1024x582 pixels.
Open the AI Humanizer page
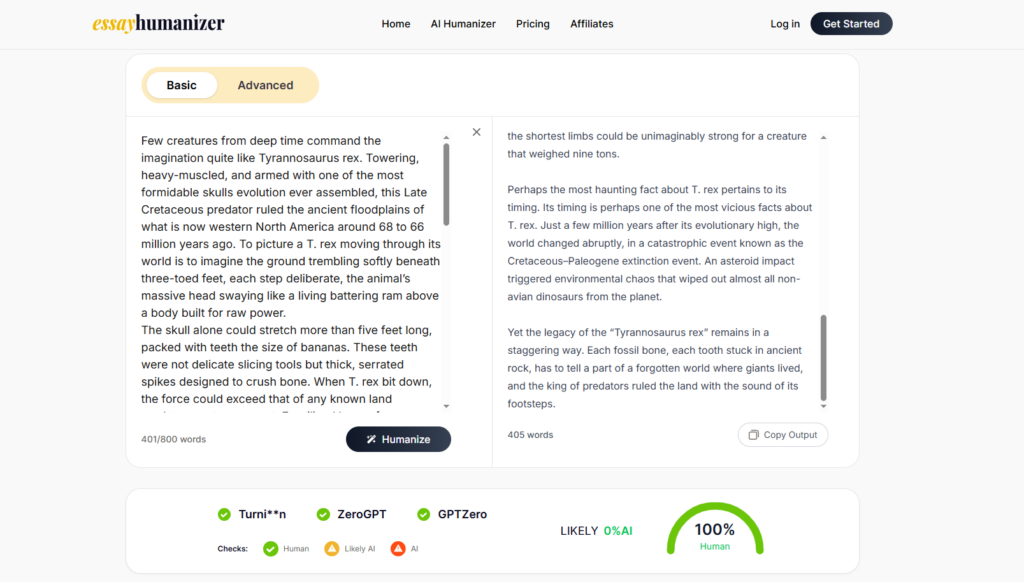(463, 24)
